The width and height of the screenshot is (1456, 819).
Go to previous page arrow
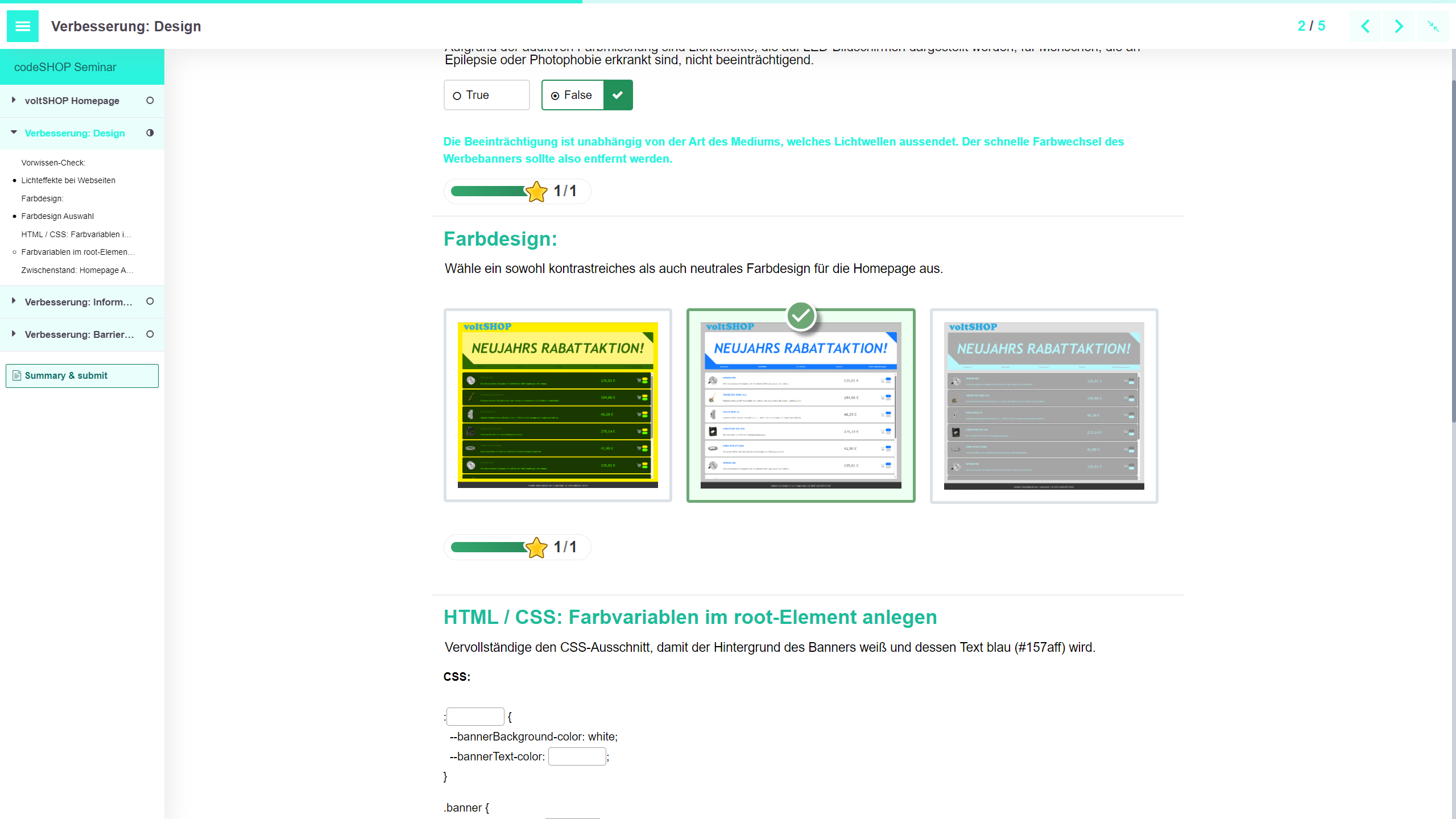click(x=1365, y=26)
